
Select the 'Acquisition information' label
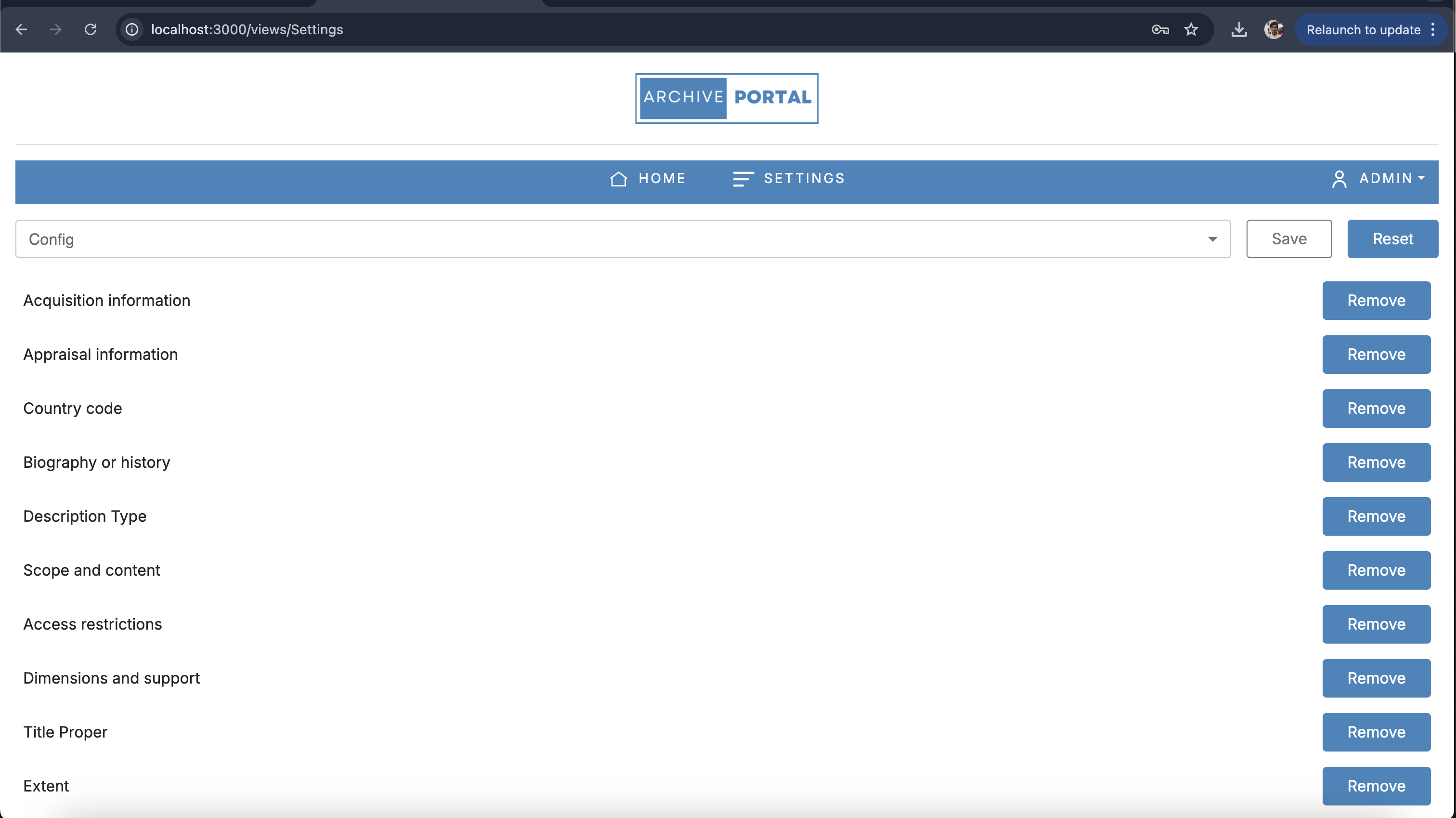click(x=107, y=301)
